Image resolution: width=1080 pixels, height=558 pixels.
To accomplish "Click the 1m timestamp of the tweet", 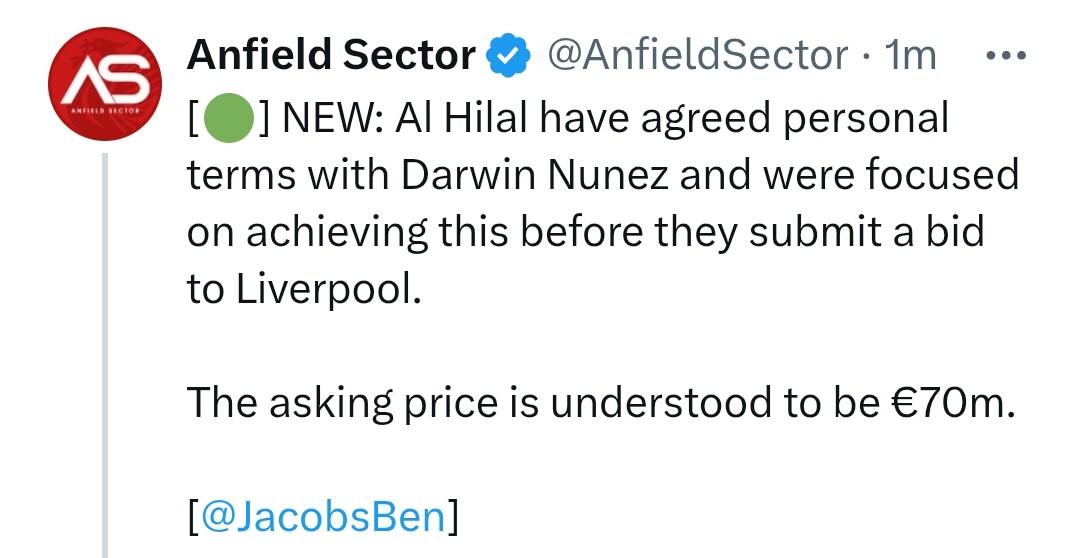I will click(x=911, y=56).
